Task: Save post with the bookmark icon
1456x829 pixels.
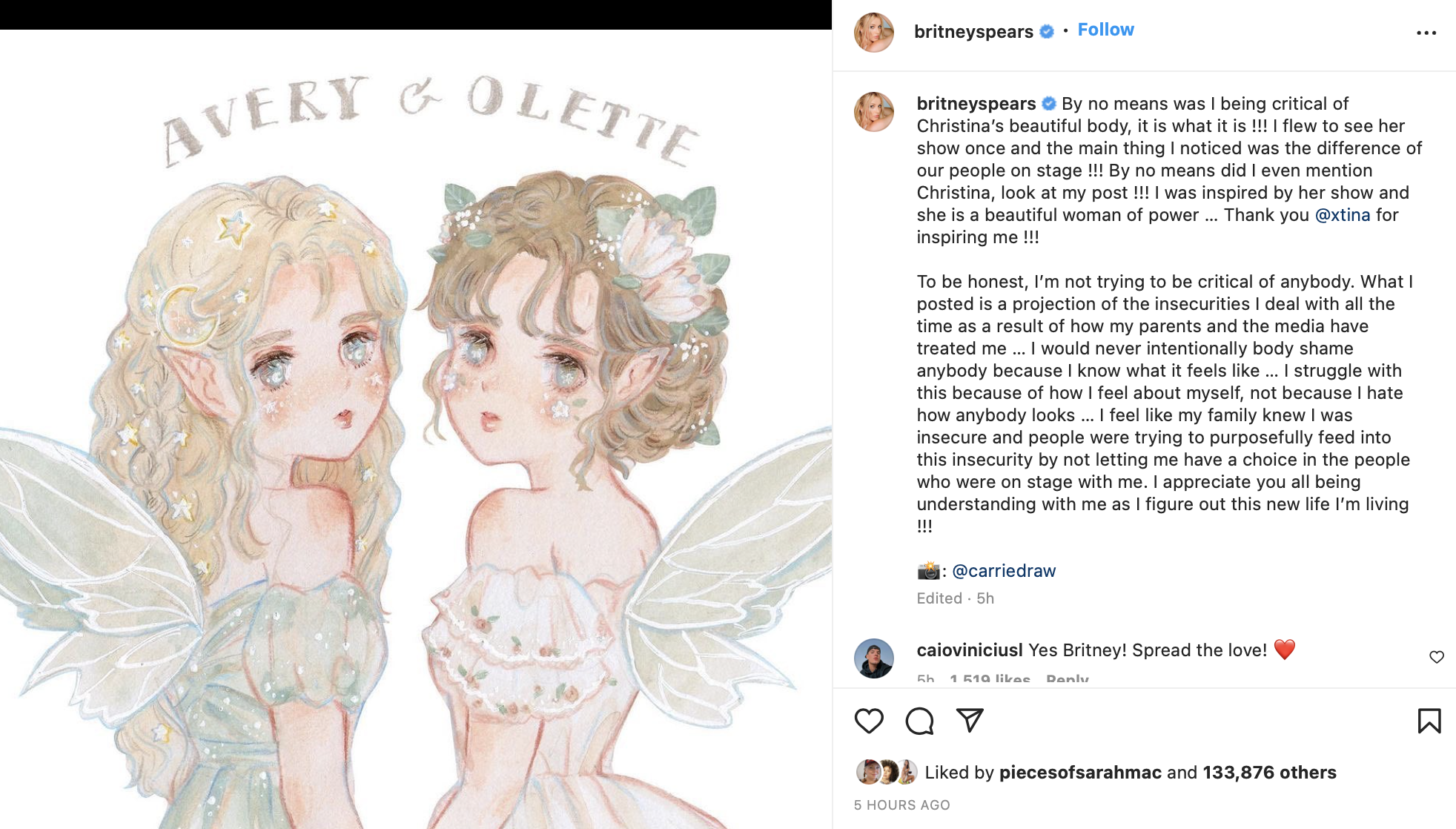Action: [x=1429, y=721]
